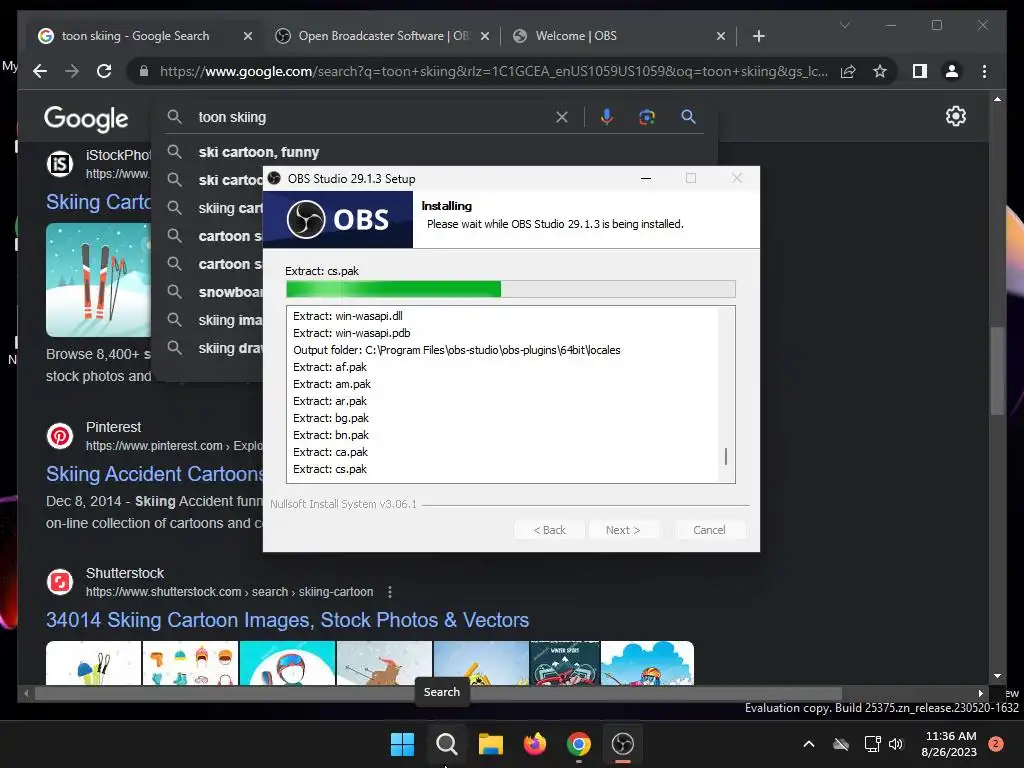Open Chrome three-dot menu
This screenshot has height=768, width=1024.
984,71
